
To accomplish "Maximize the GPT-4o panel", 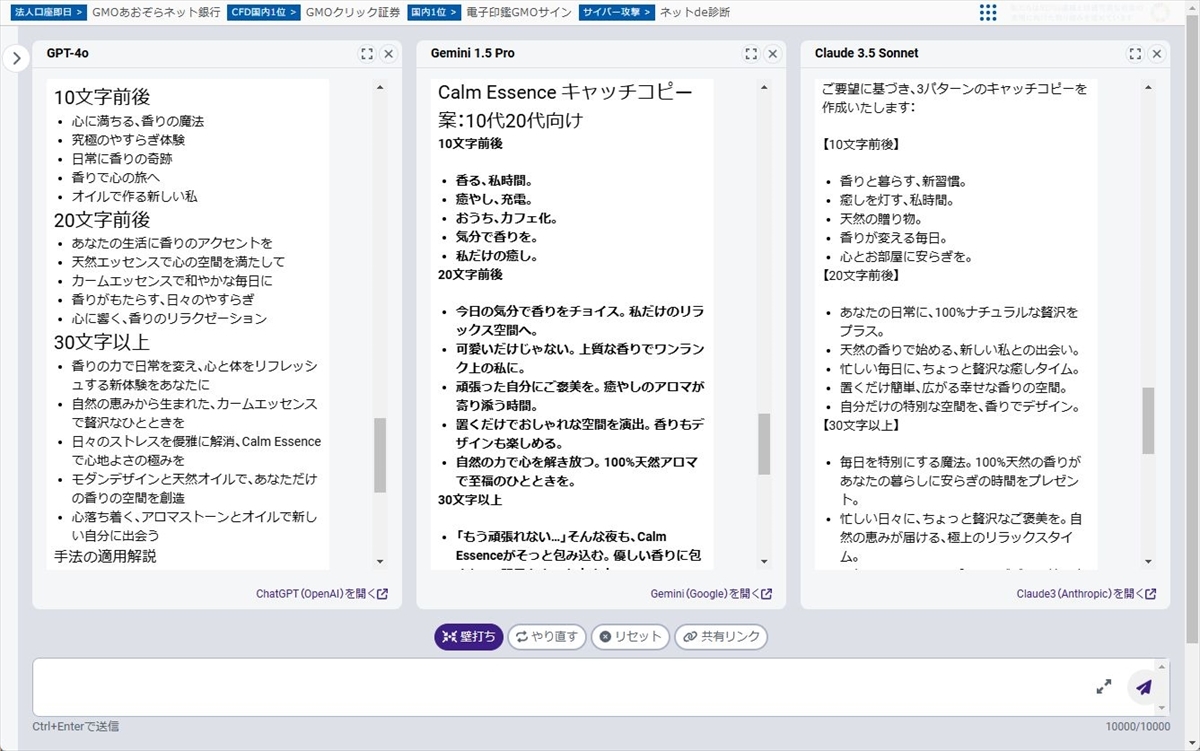I will tap(367, 54).
